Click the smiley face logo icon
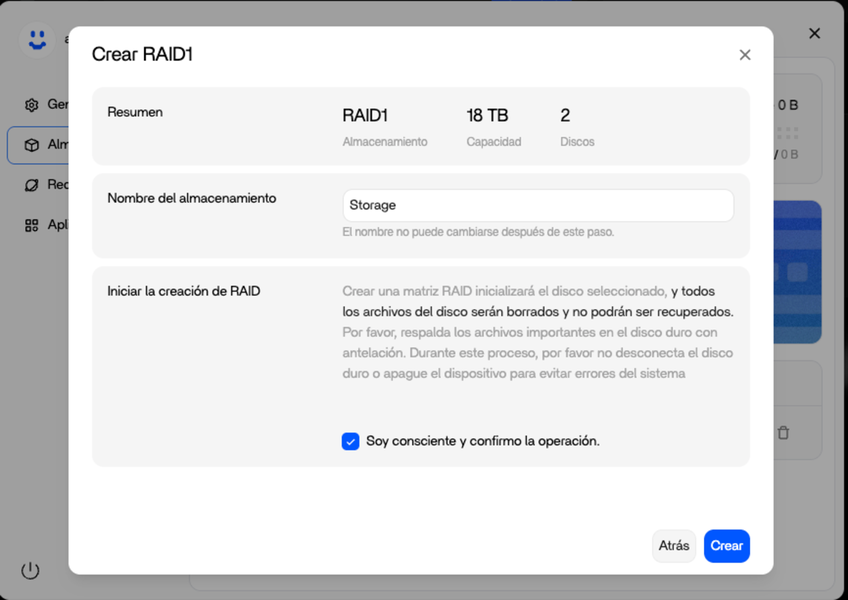This screenshot has height=600, width=848. tap(37, 40)
